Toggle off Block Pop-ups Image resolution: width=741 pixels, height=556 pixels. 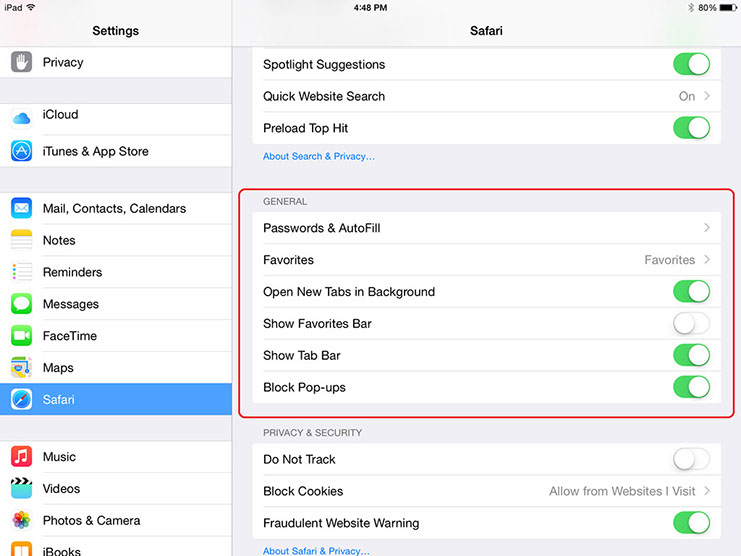click(691, 387)
